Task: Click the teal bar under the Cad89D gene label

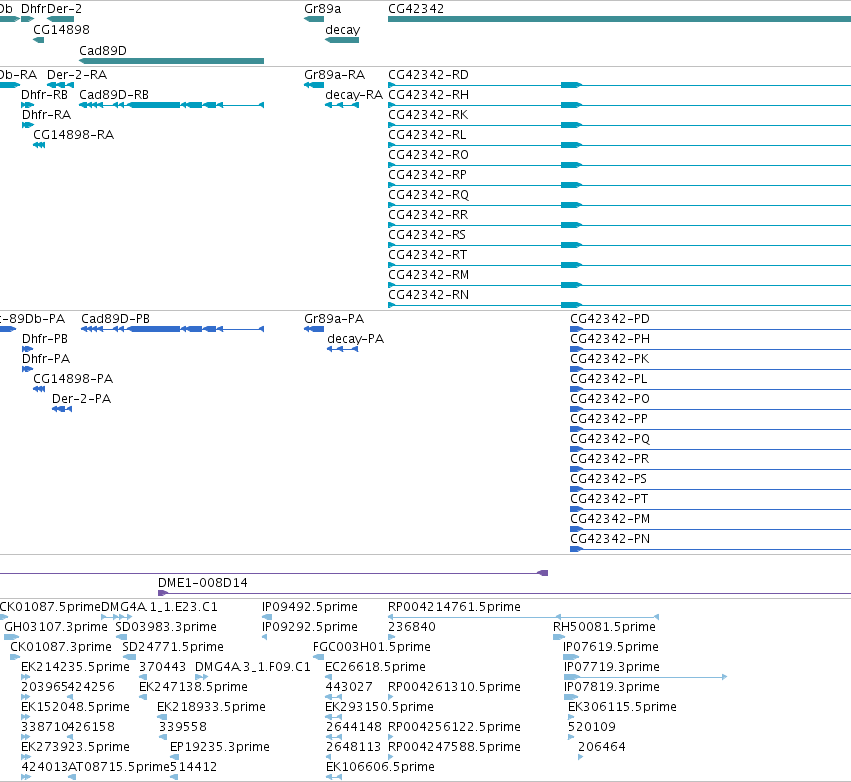Action: tap(172, 61)
